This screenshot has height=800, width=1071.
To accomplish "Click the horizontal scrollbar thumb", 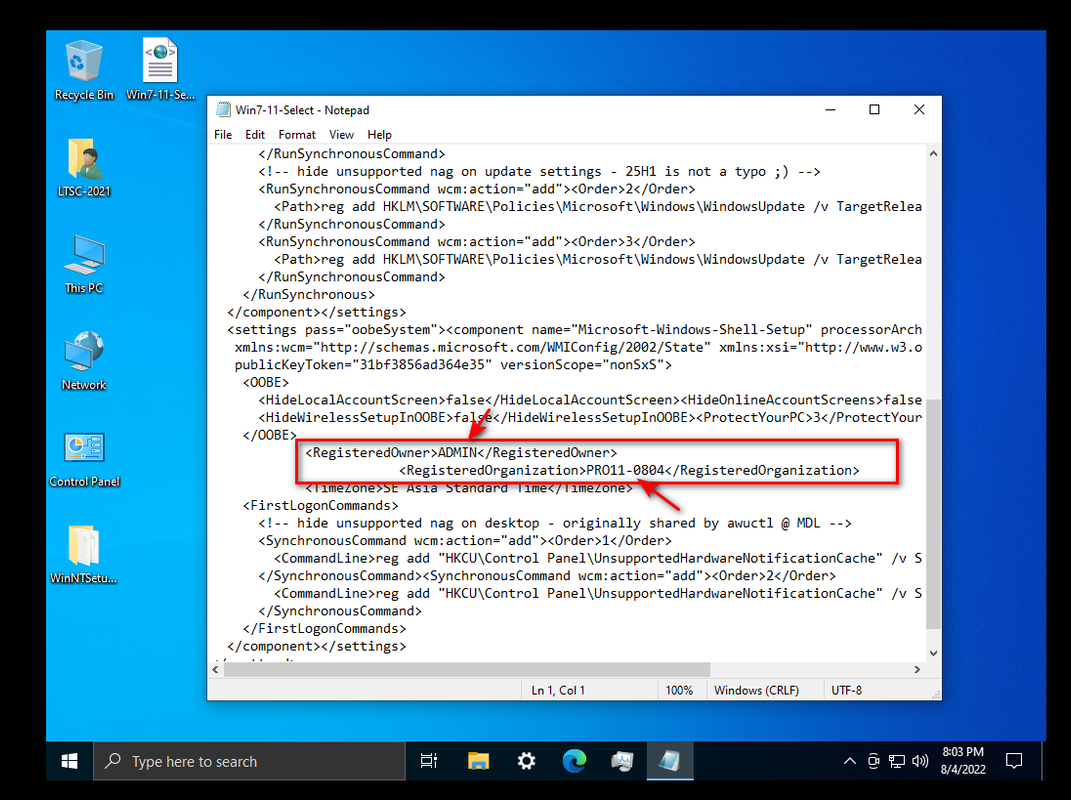I will [467, 670].
